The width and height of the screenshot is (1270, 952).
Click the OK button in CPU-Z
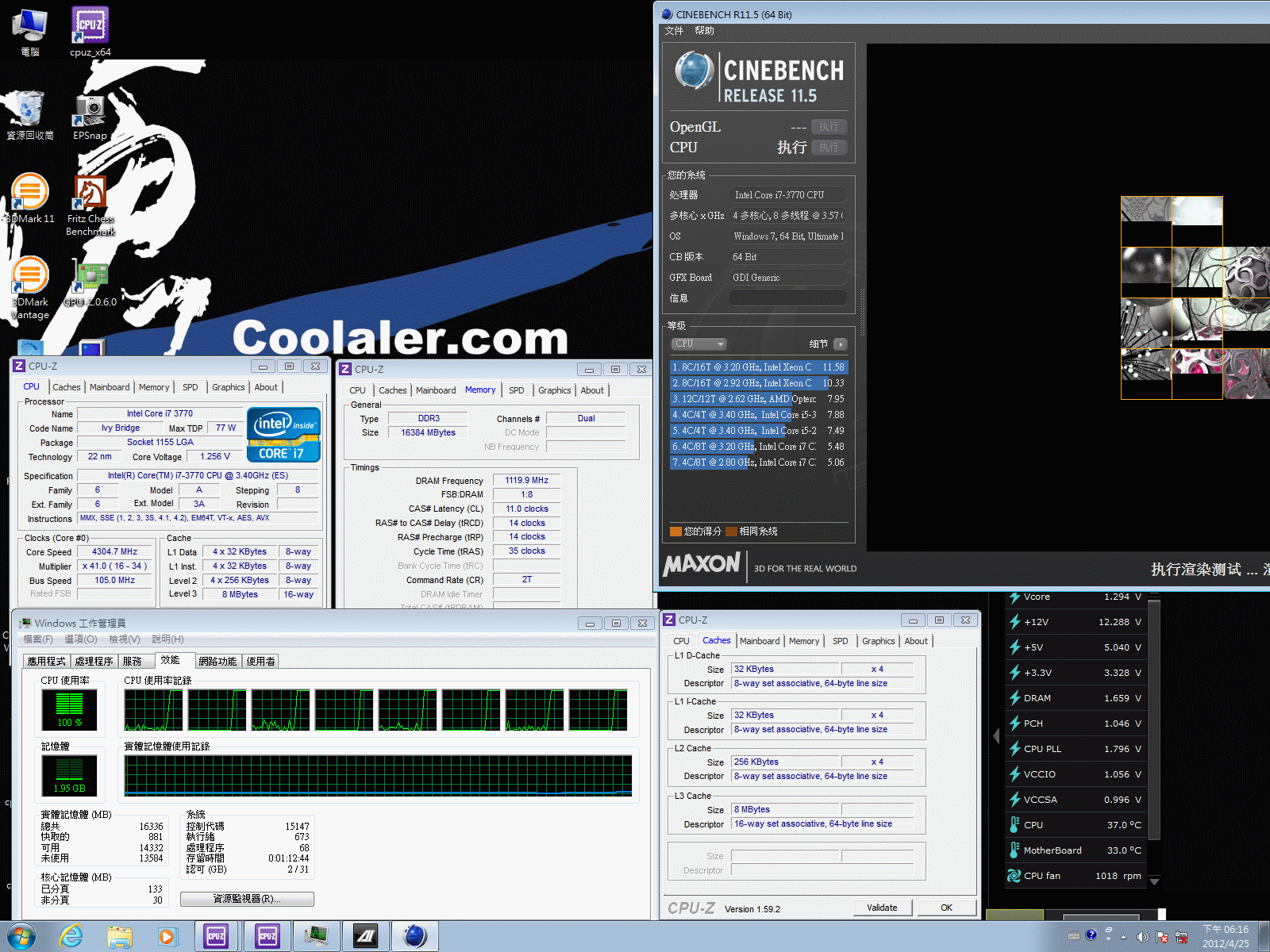[946, 908]
